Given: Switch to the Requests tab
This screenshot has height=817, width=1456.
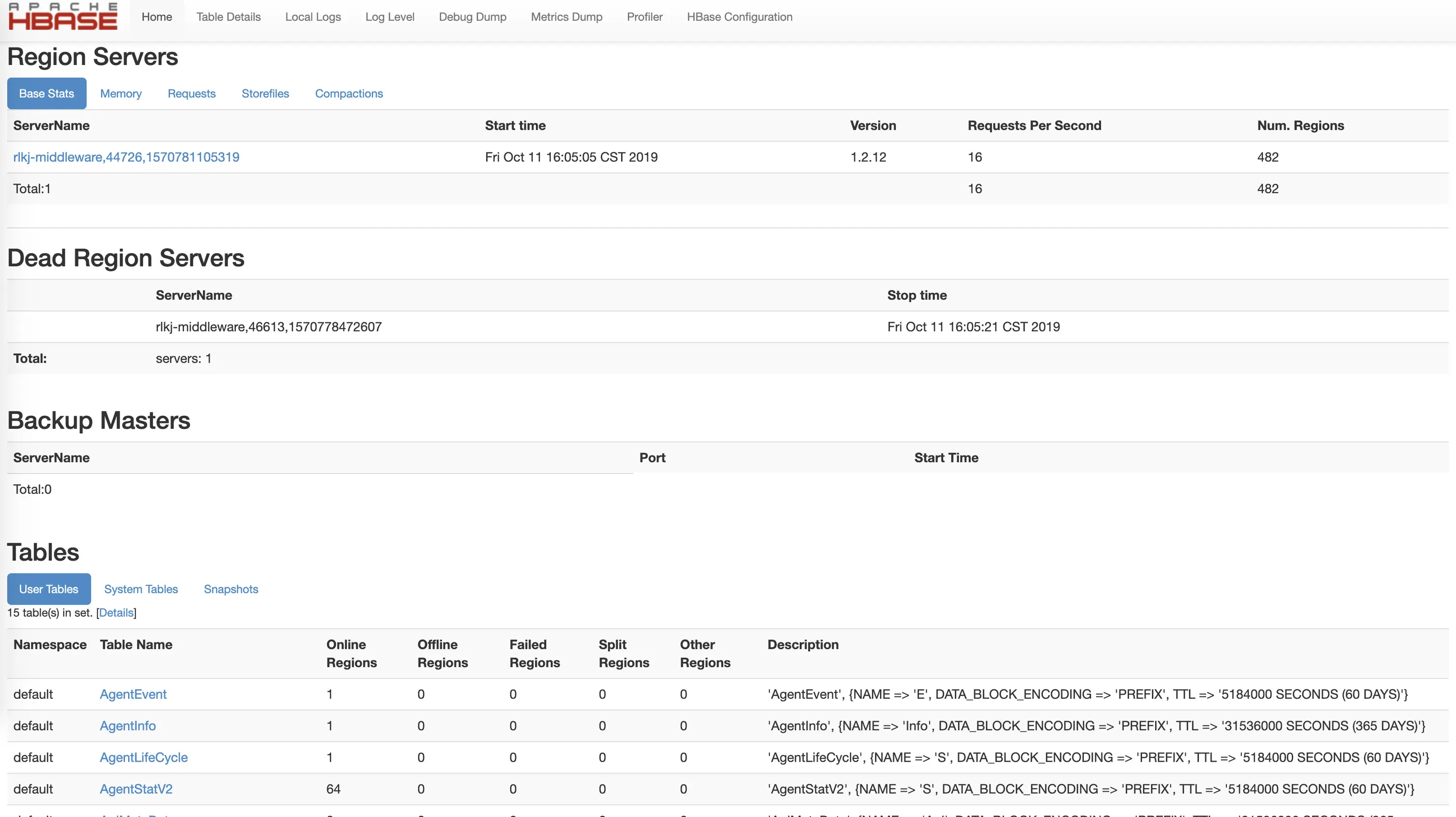Looking at the screenshot, I should tap(192, 93).
